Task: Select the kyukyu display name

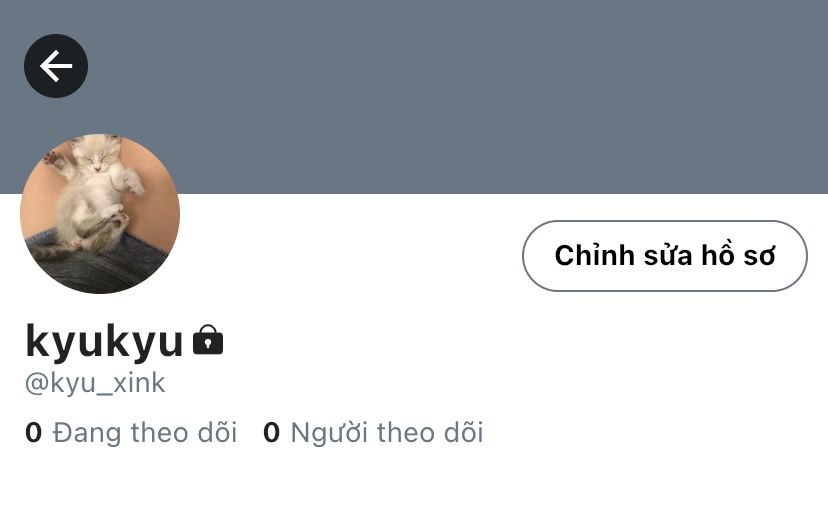Action: click(104, 341)
